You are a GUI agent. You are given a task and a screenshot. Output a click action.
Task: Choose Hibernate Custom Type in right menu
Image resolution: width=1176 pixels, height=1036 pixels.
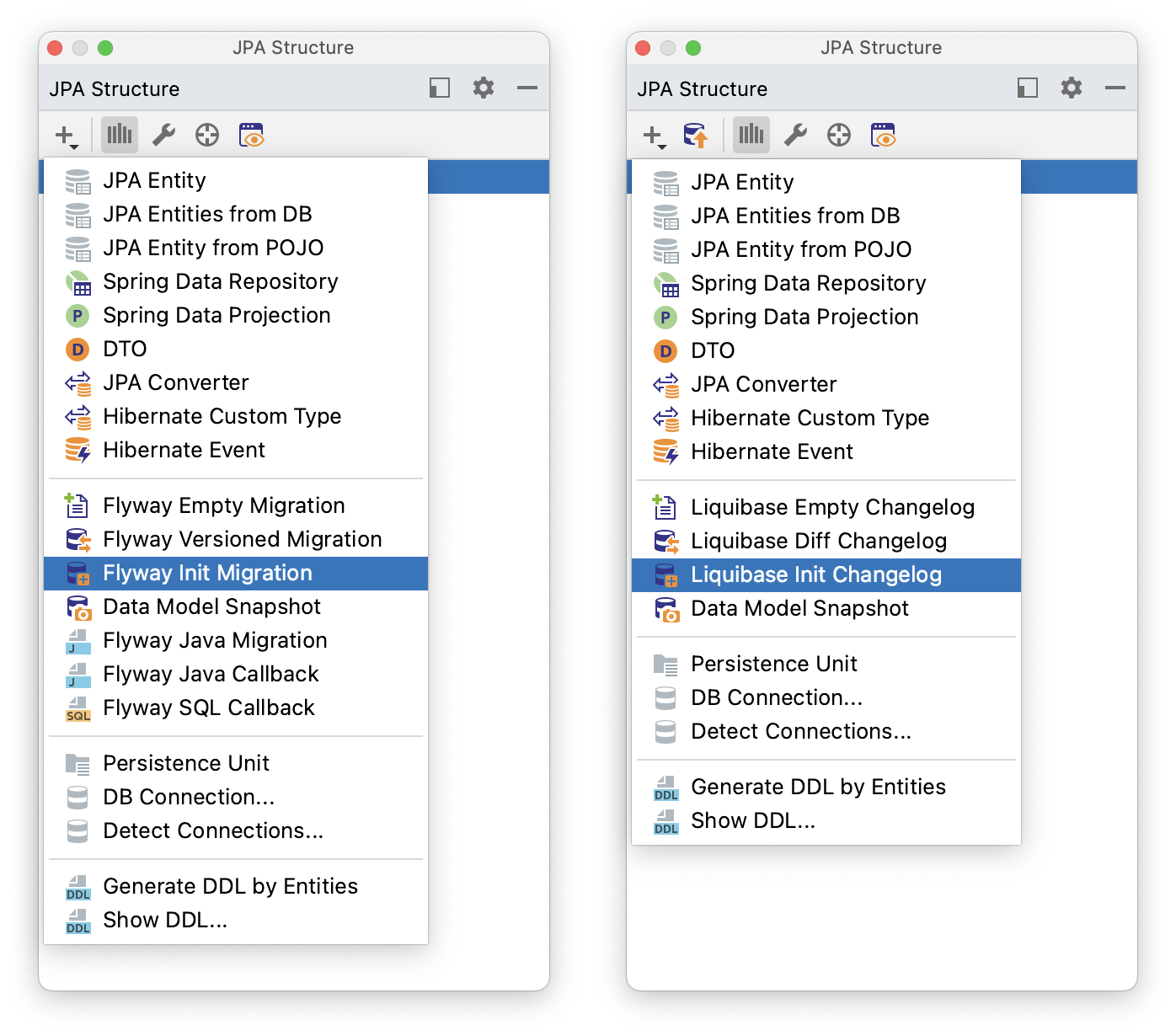pos(826,419)
